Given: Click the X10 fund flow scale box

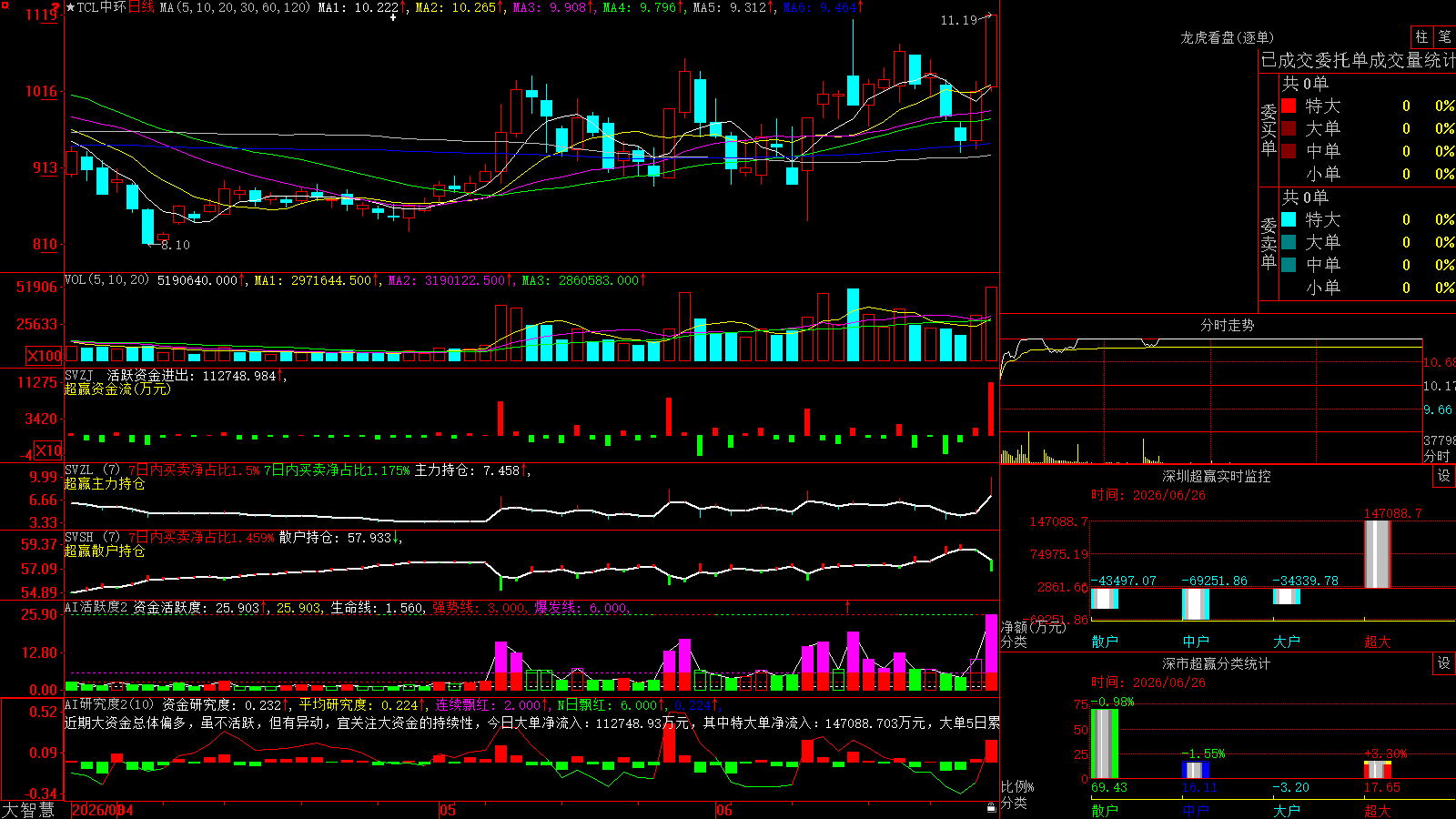Looking at the screenshot, I should pyautogui.click(x=48, y=450).
